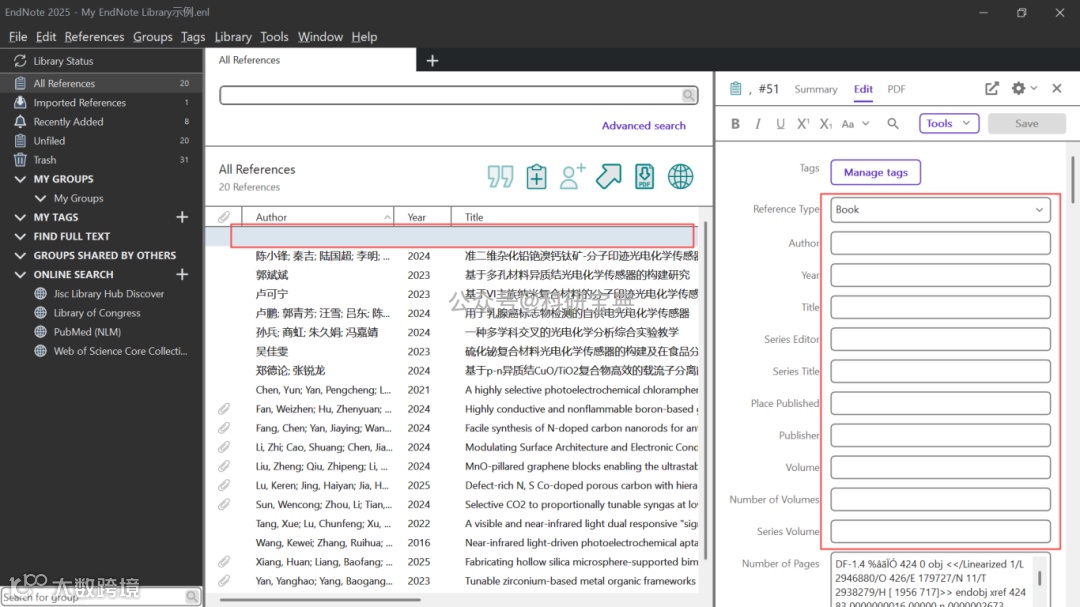
Task: Collapse the ONLINE SEARCH section
Action: pos(20,274)
